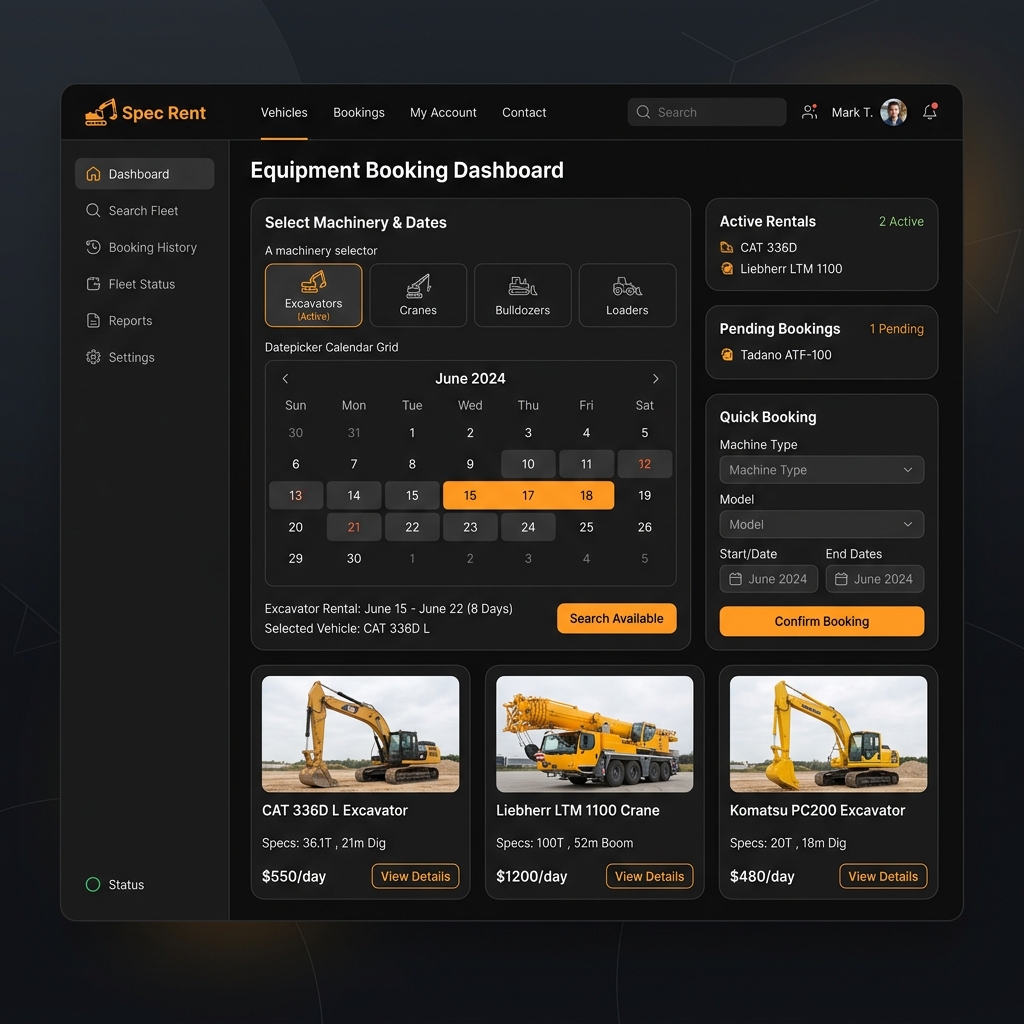Click the green Status indicator circle
The image size is (1024, 1024).
(x=93, y=884)
